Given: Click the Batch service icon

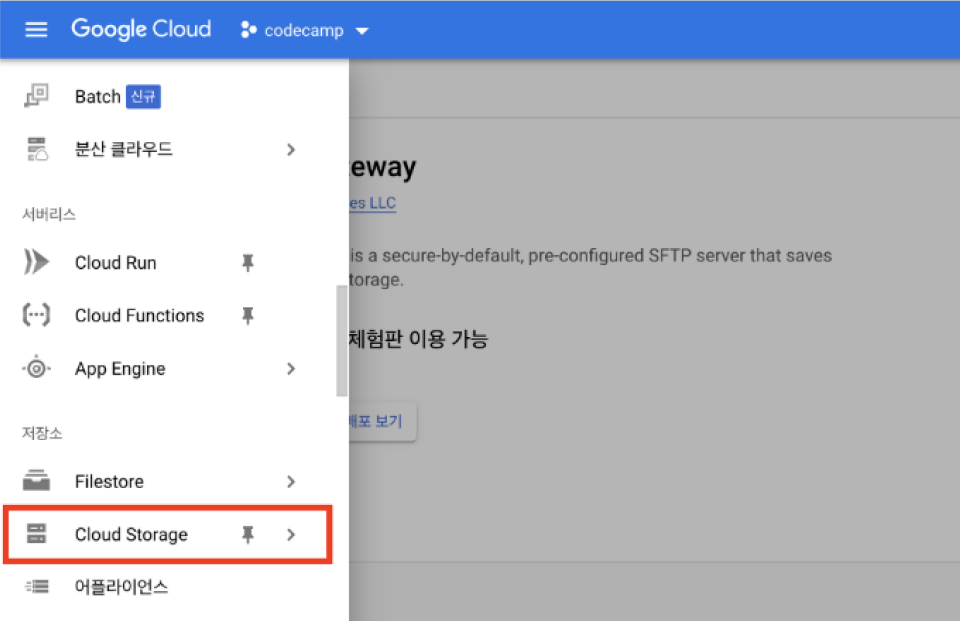Looking at the screenshot, I should (x=36, y=96).
